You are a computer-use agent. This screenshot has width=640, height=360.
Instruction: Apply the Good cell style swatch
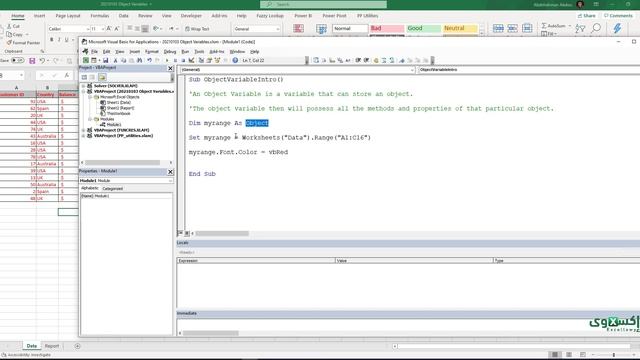(423, 28)
